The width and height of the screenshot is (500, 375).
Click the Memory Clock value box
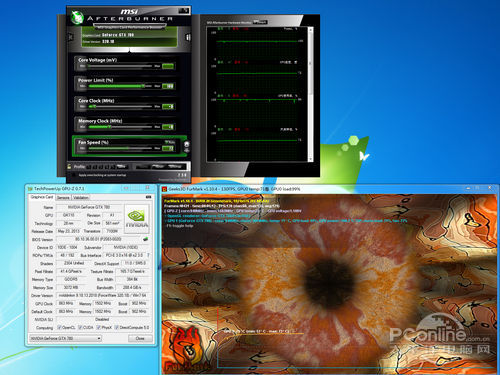(x=168, y=127)
